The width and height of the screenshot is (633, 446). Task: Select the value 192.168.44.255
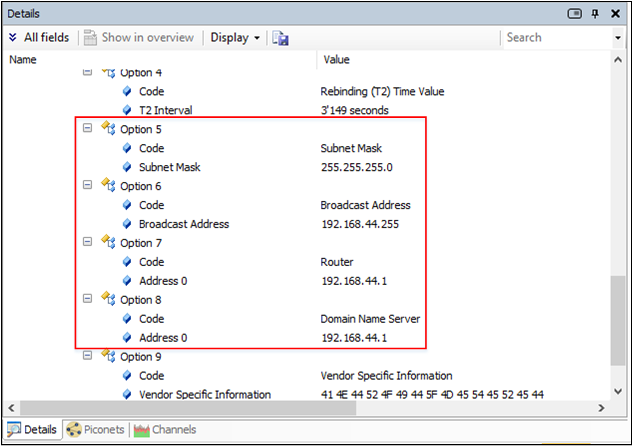360,224
